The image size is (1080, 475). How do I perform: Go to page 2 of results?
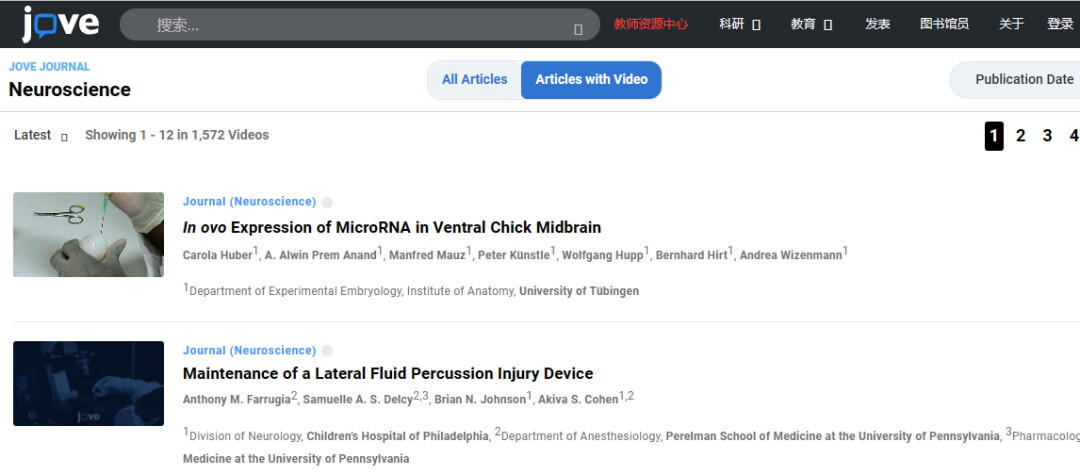pyautogui.click(x=1020, y=136)
